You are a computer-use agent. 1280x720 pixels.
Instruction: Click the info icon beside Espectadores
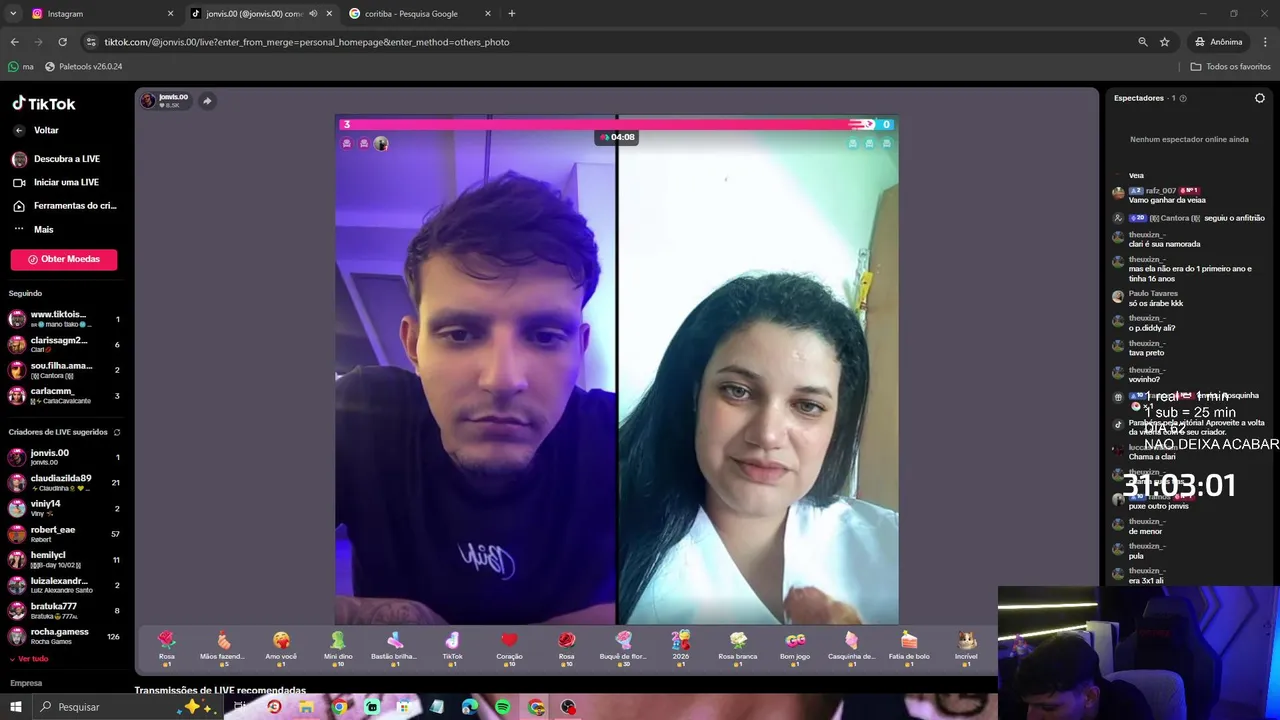point(1183,98)
